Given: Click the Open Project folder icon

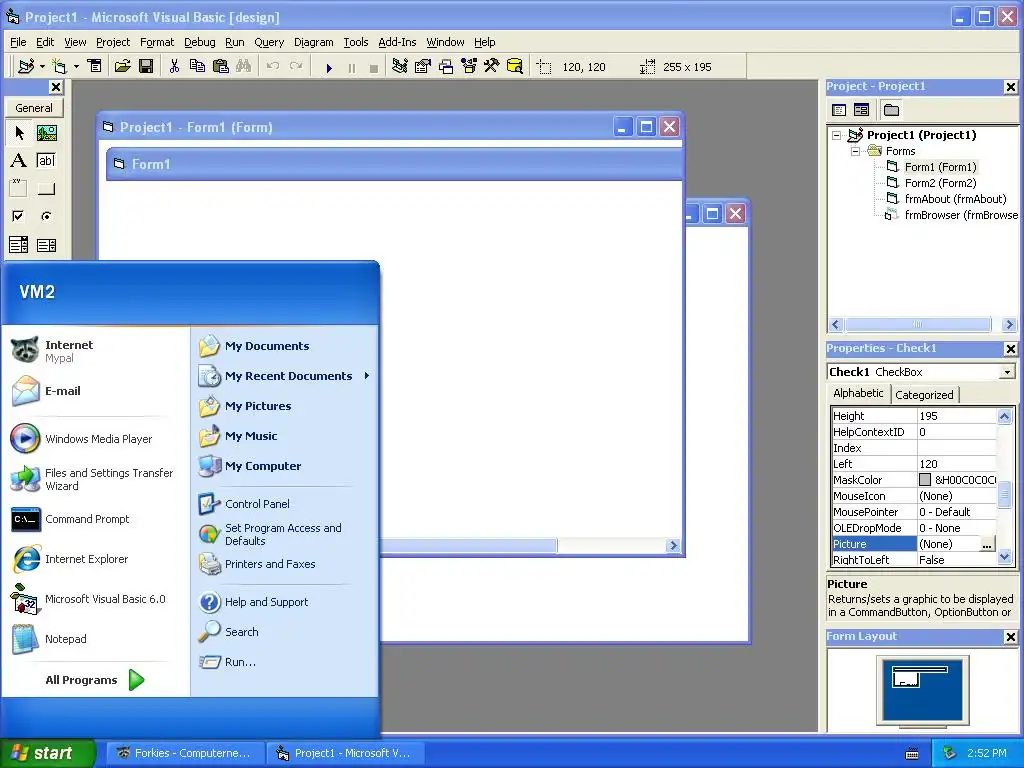Looking at the screenshot, I should (122, 67).
